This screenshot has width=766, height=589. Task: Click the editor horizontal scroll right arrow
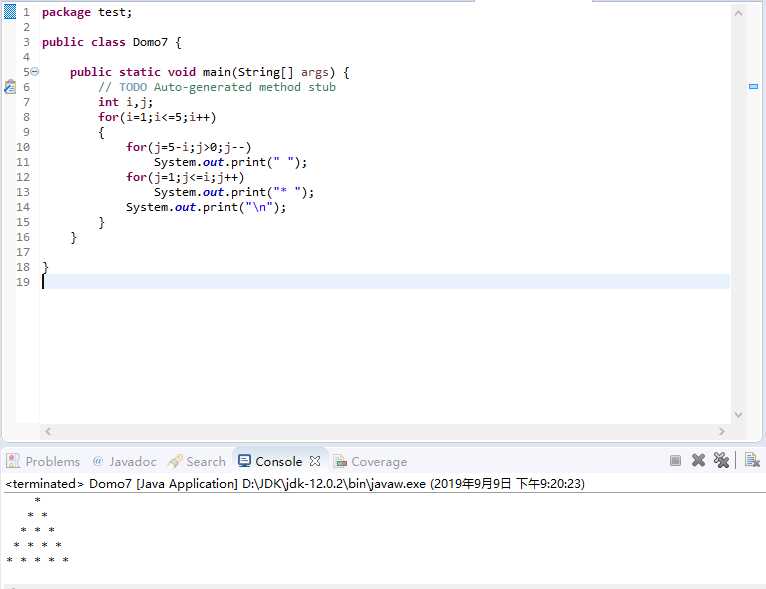(722, 431)
